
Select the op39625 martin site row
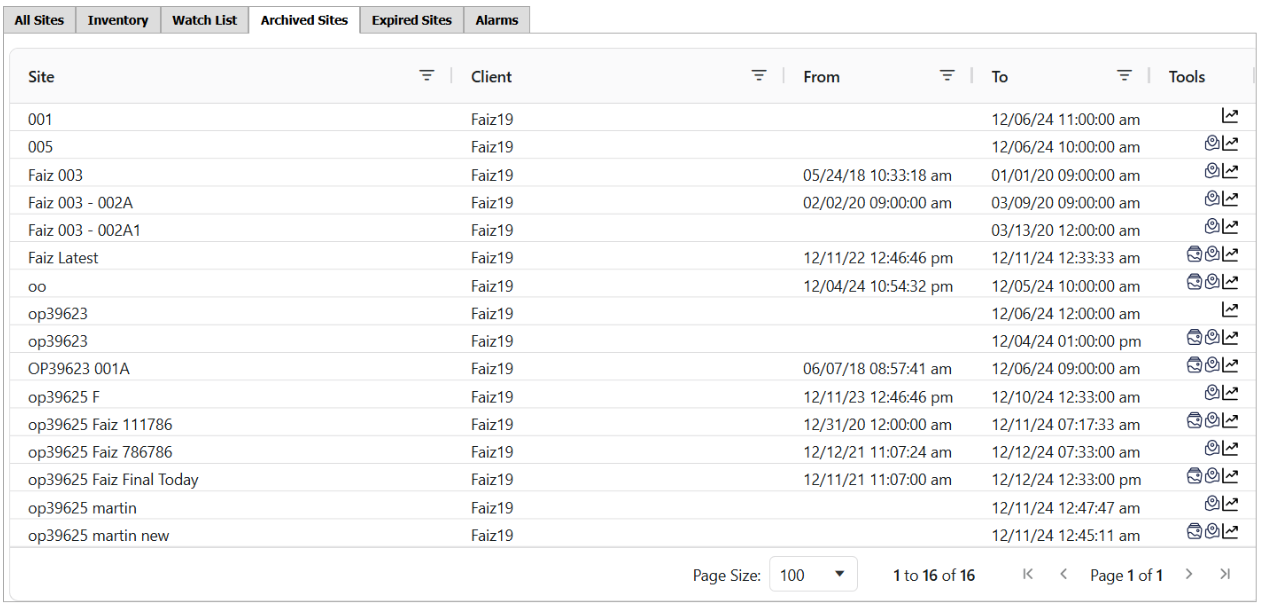click(82, 508)
